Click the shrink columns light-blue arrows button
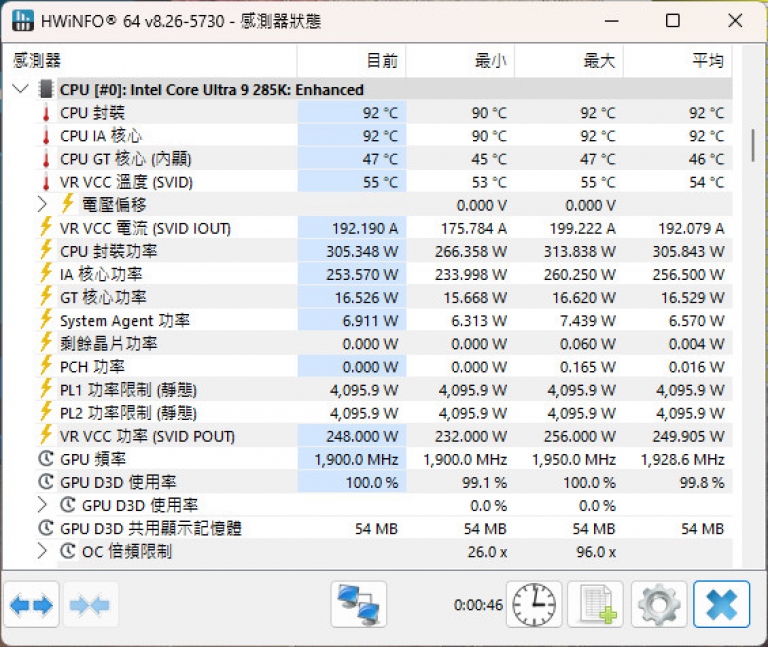 (90, 605)
